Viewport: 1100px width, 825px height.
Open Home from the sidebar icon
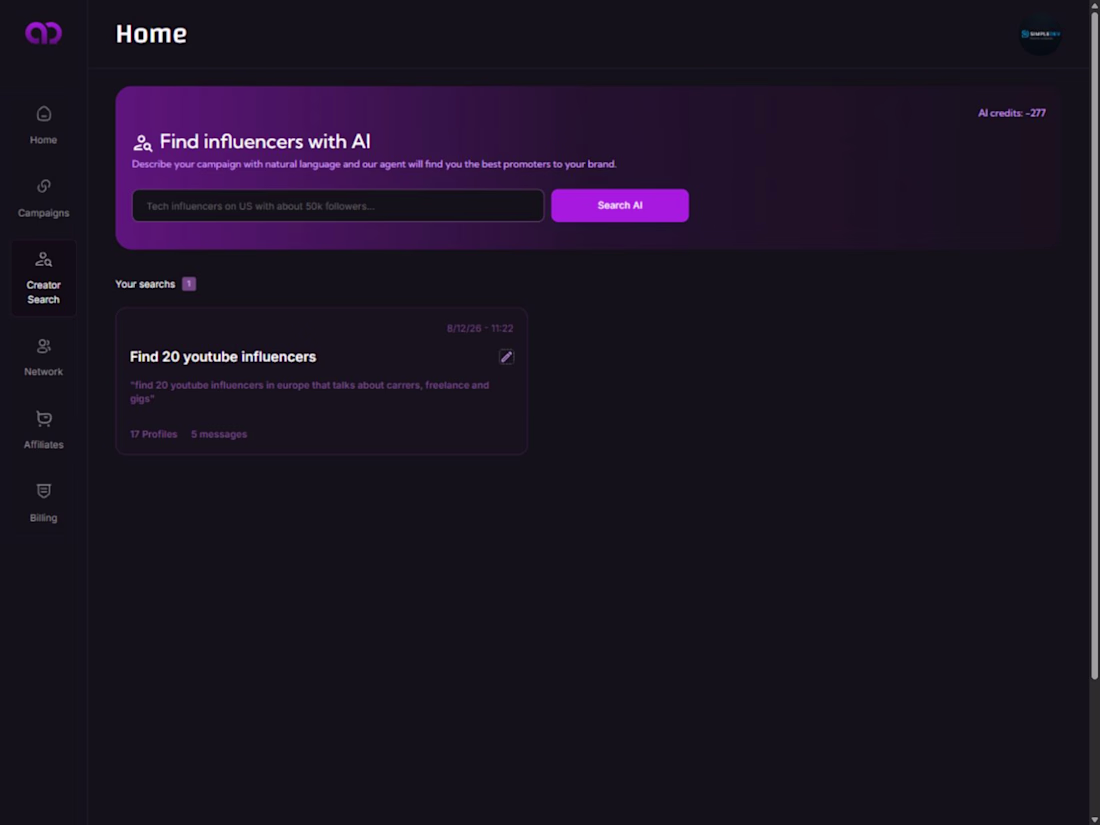[43, 114]
